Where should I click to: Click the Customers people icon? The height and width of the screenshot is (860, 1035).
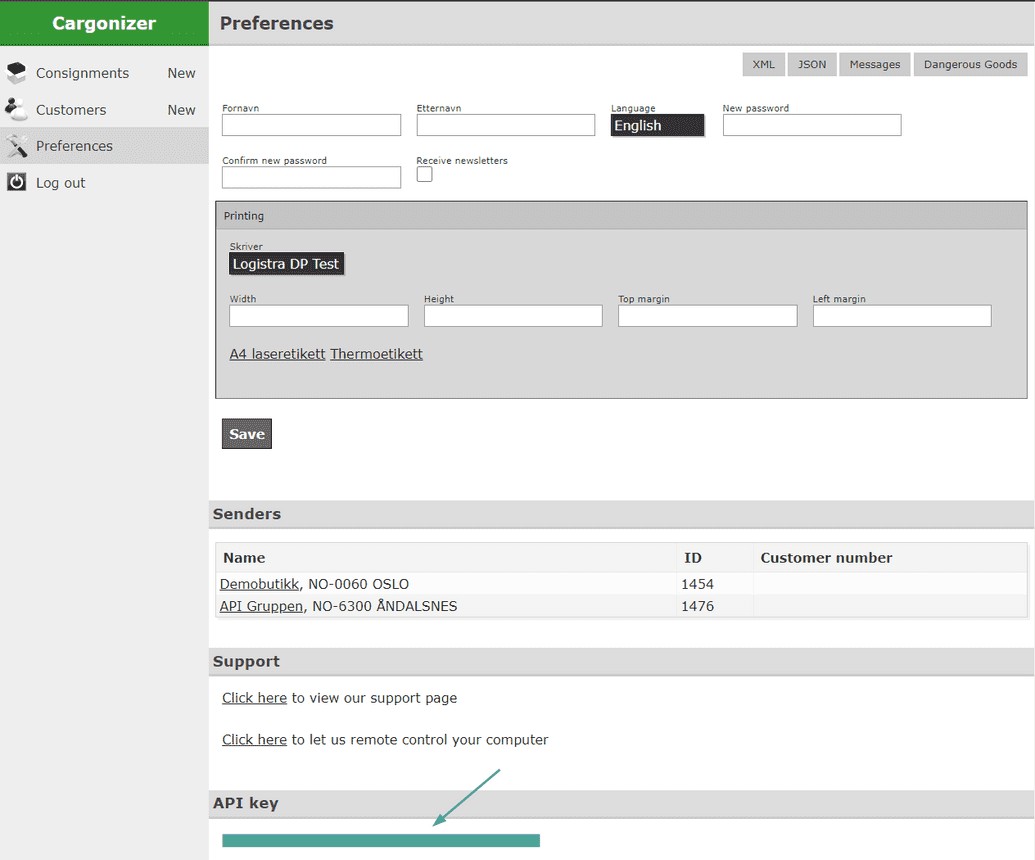pyautogui.click(x=17, y=109)
